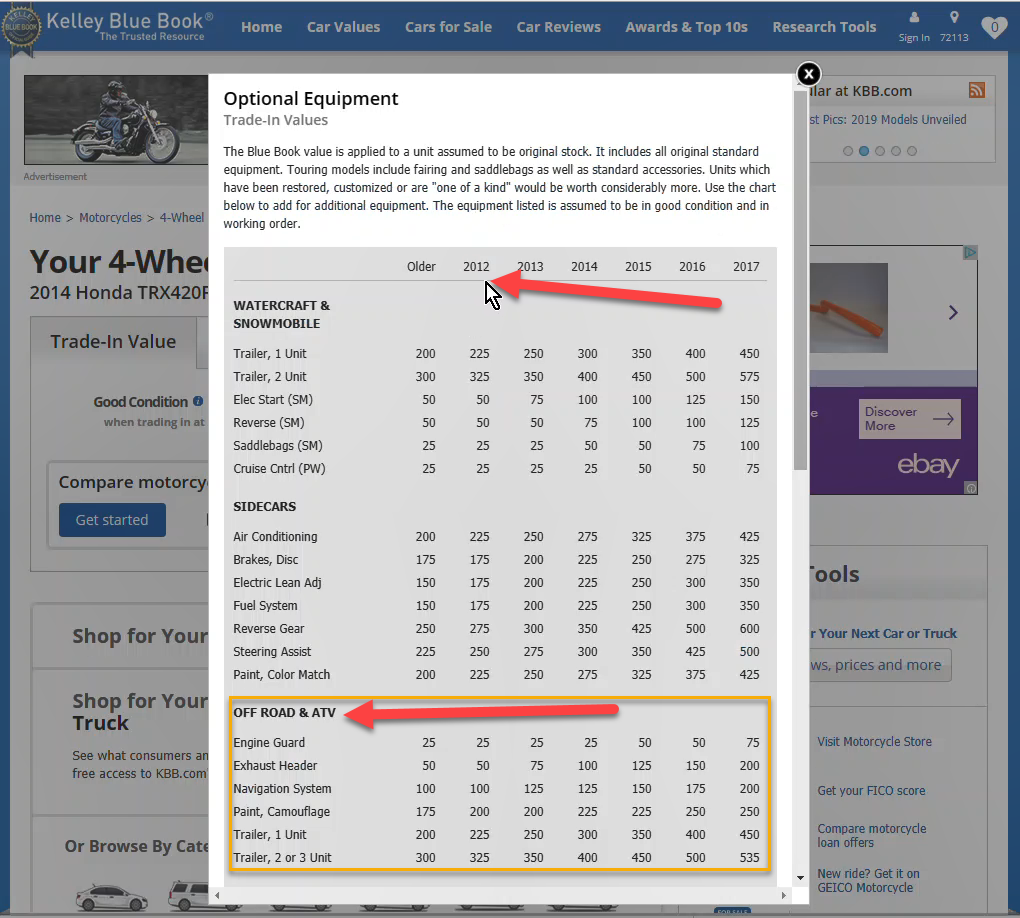
Task: Click the Navigation System row label
Action: pyautogui.click(x=282, y=789)
